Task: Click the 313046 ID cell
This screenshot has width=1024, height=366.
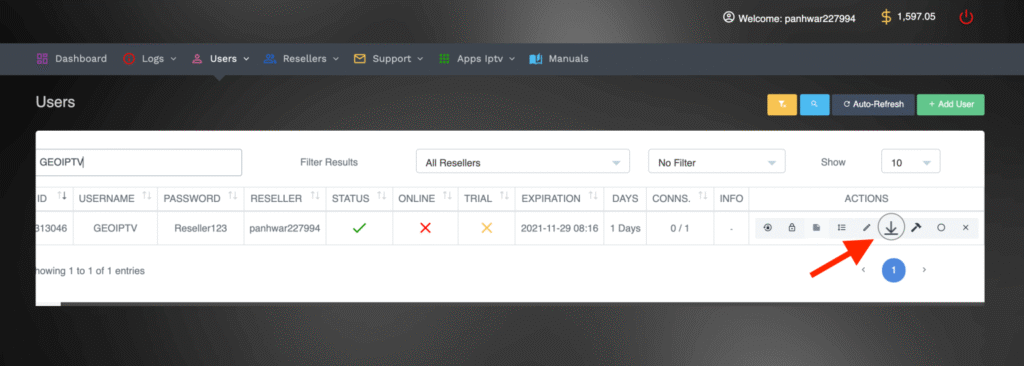Action: [54, 229]
